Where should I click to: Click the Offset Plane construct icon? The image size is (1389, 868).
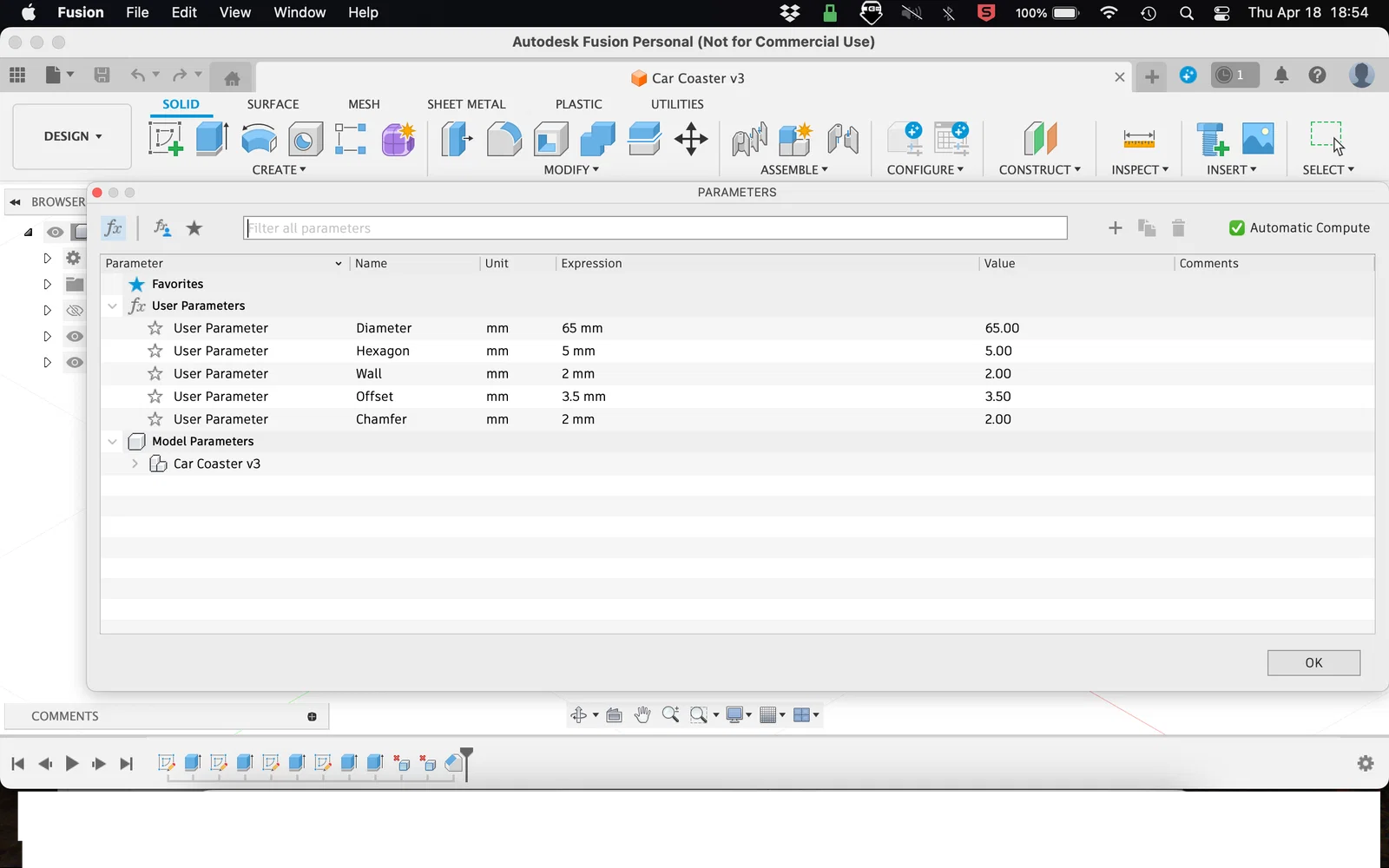[1040, 139]
